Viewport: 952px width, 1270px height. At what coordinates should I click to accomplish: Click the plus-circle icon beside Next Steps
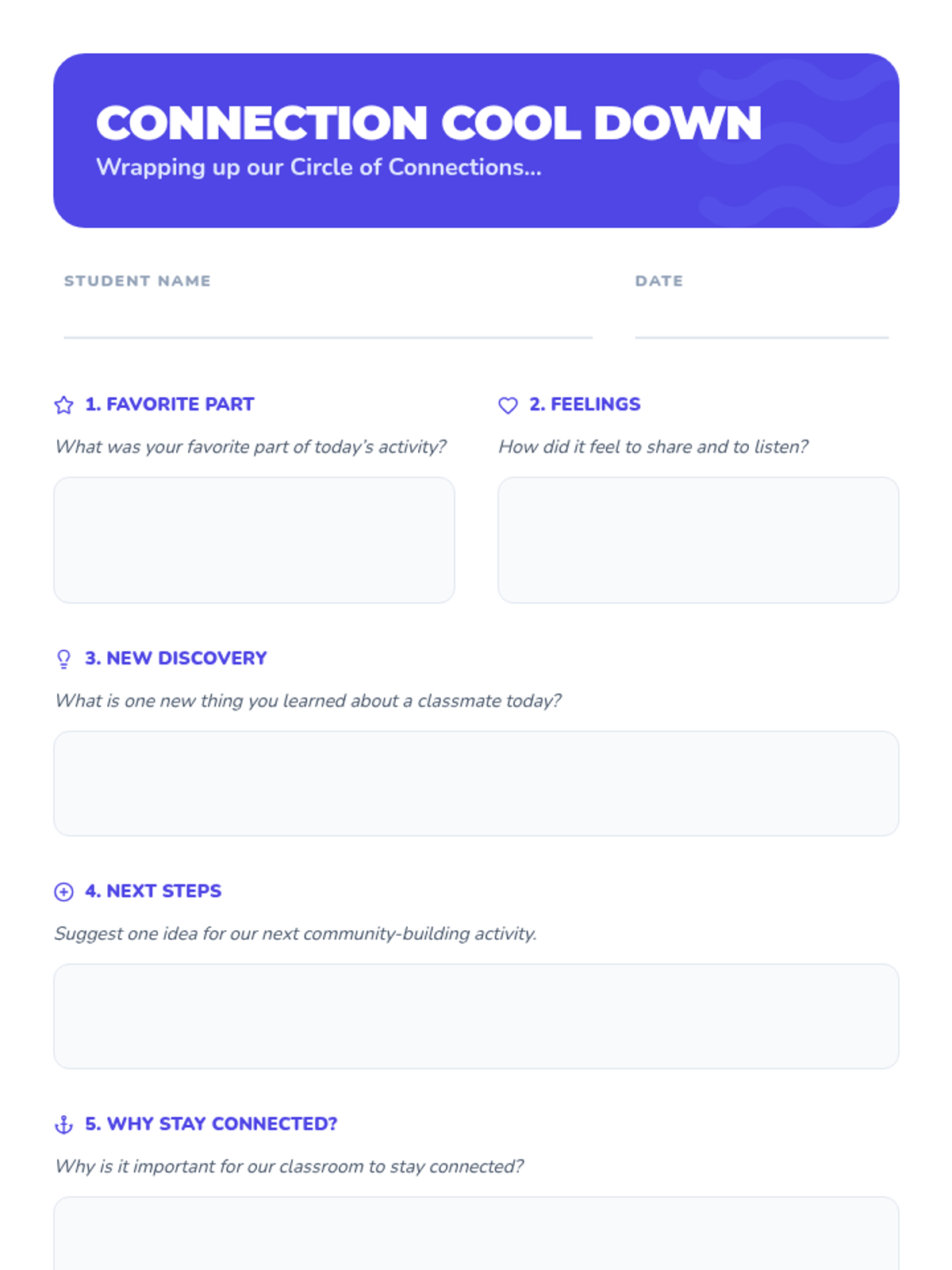(63, 892)
